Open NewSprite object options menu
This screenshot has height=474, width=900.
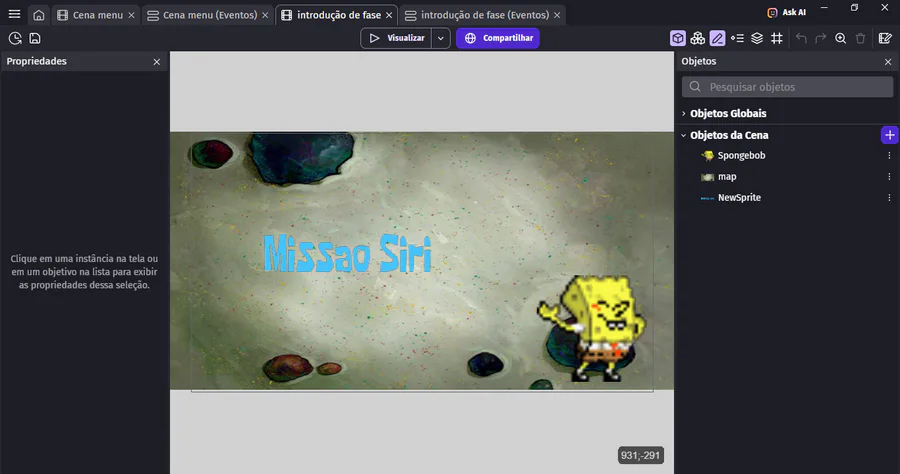(x=889, y=197)
